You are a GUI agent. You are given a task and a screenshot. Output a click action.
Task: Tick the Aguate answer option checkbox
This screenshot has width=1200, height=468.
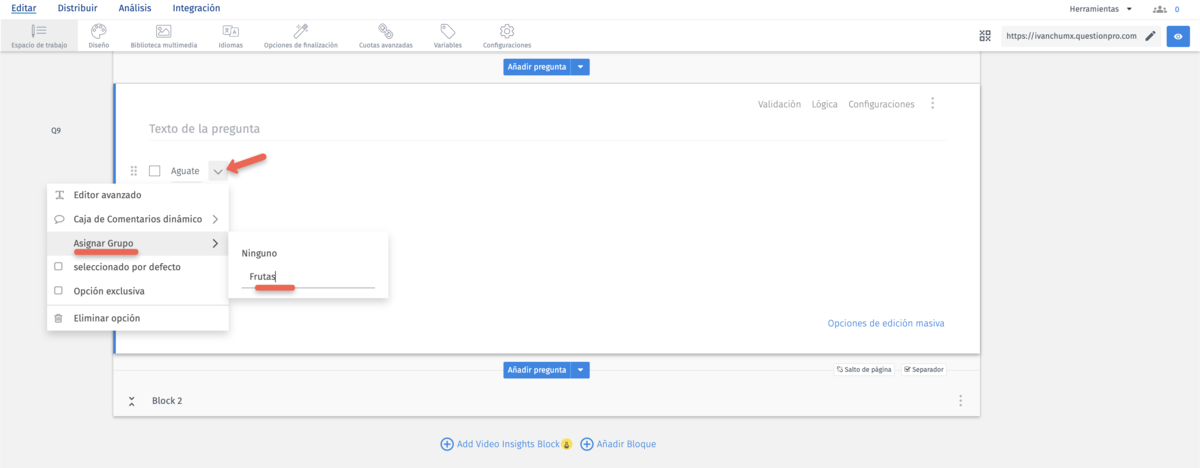coord(155,171)
